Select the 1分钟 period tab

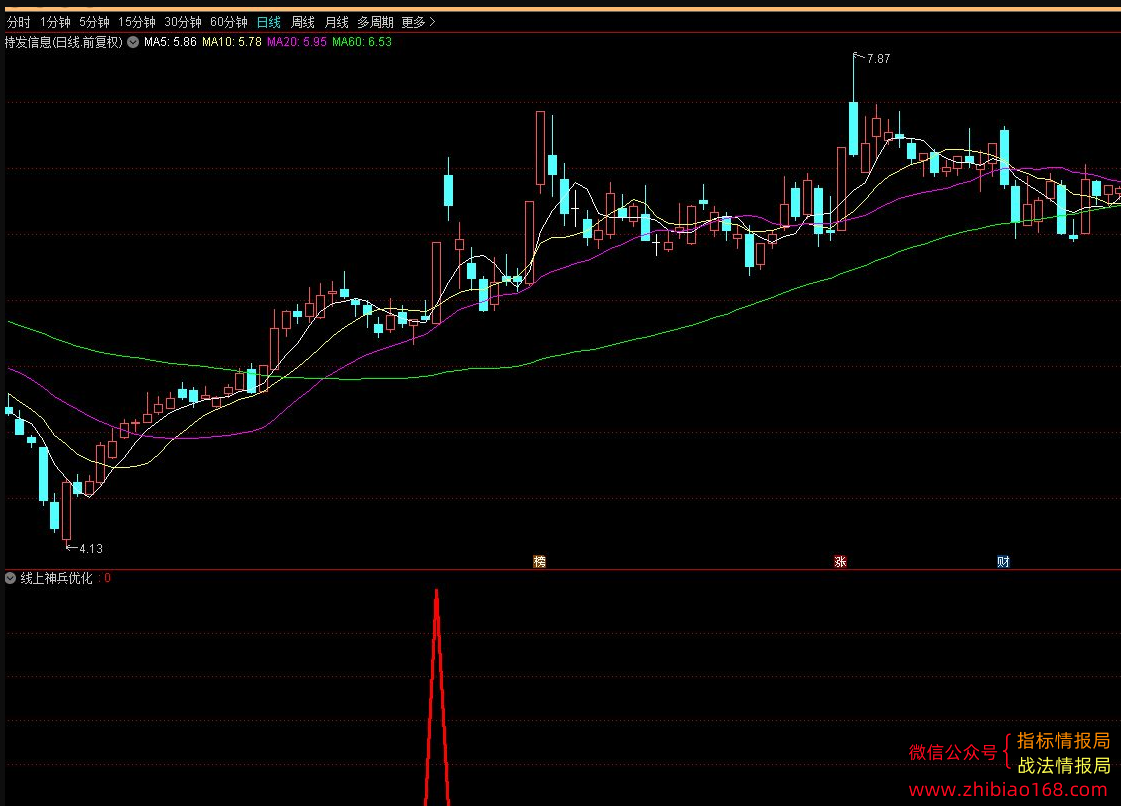pyautogui.click(x=55, y=22)
